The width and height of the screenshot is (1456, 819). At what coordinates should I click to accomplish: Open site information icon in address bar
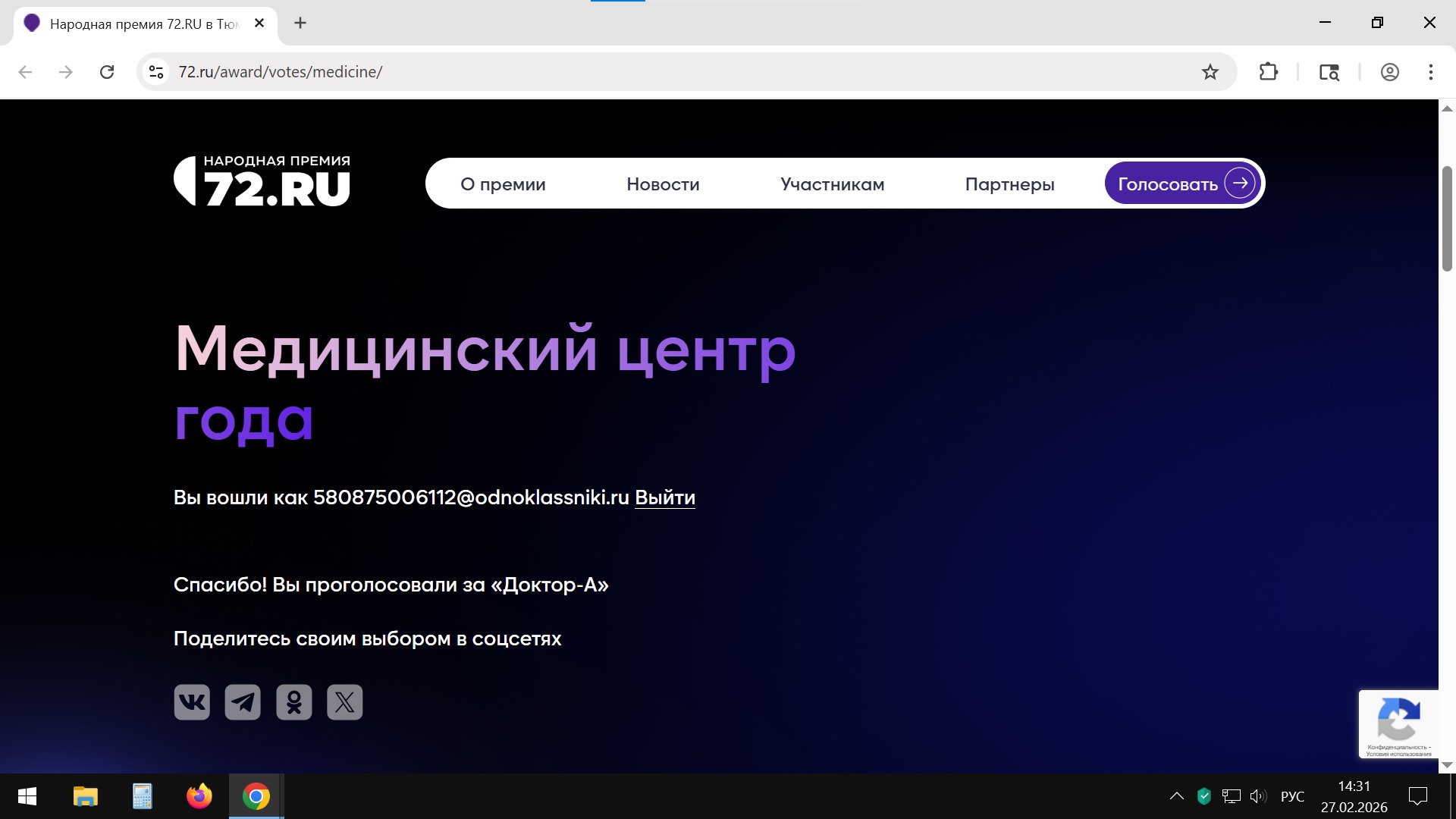tap(156, 72)
